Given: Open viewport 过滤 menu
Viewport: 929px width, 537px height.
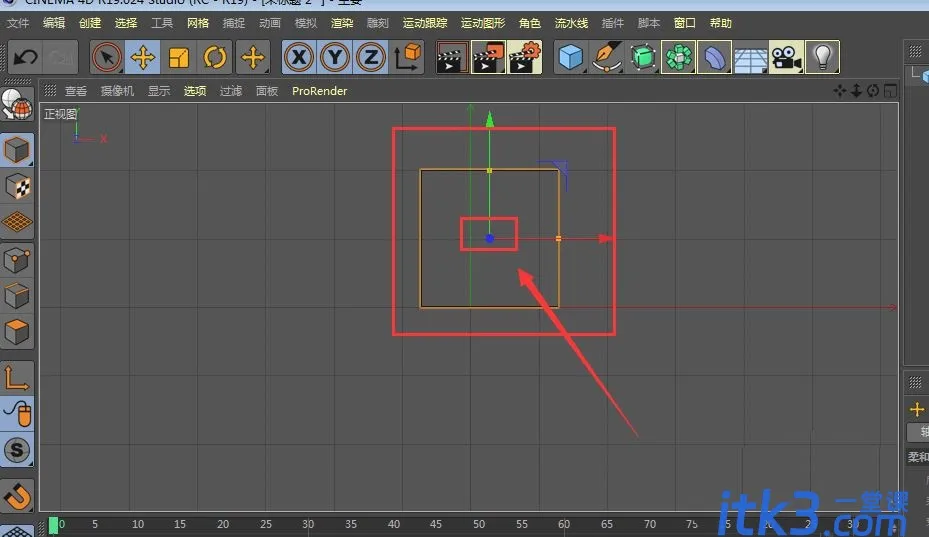Looking at the screenshot, I should [231, 91].
